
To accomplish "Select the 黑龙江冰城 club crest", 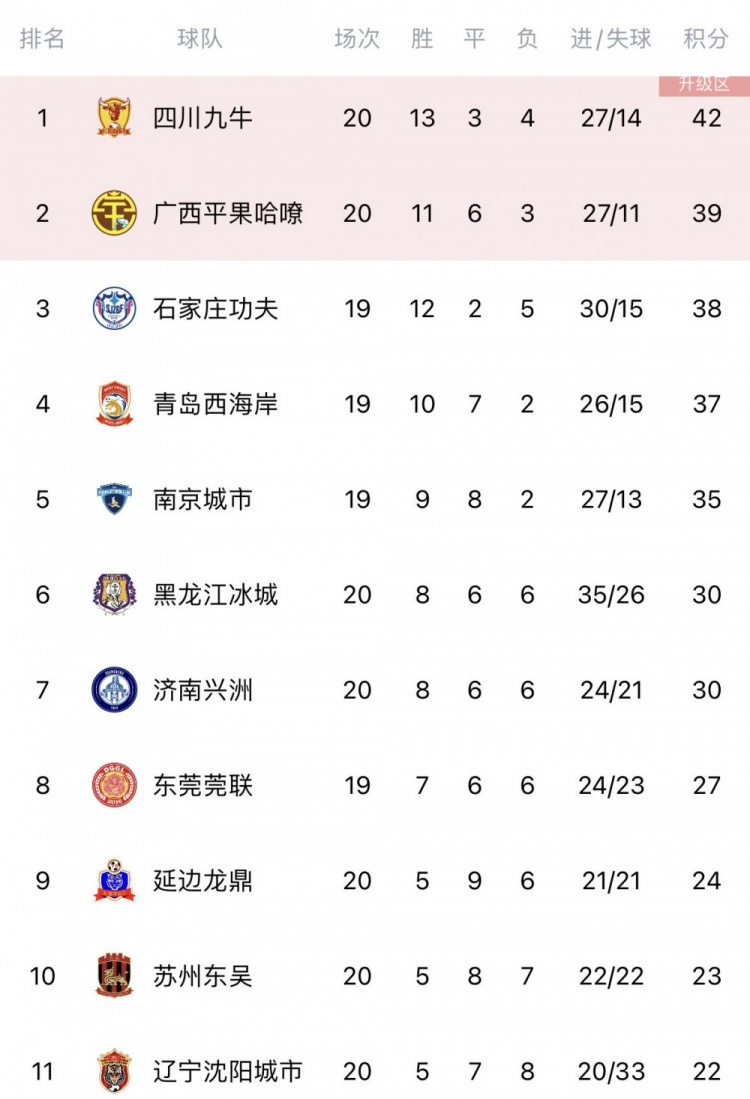I will coord(114,594).
